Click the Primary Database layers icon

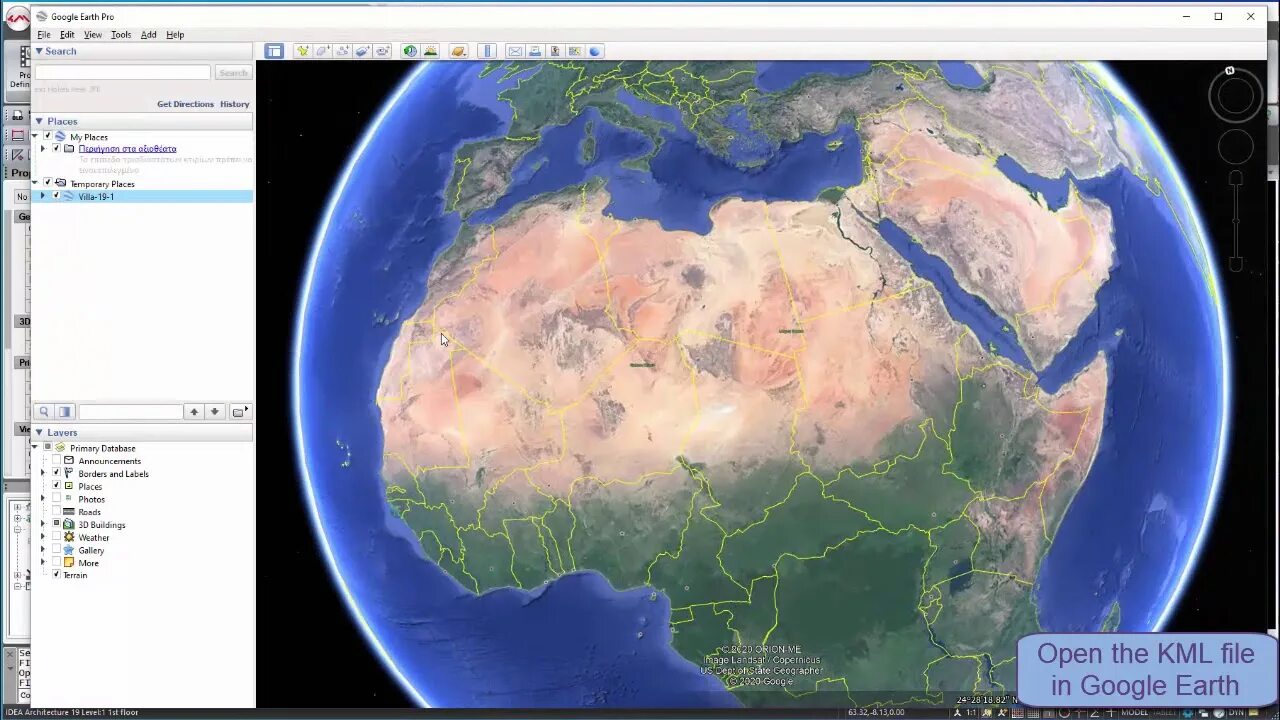point(60,448)
